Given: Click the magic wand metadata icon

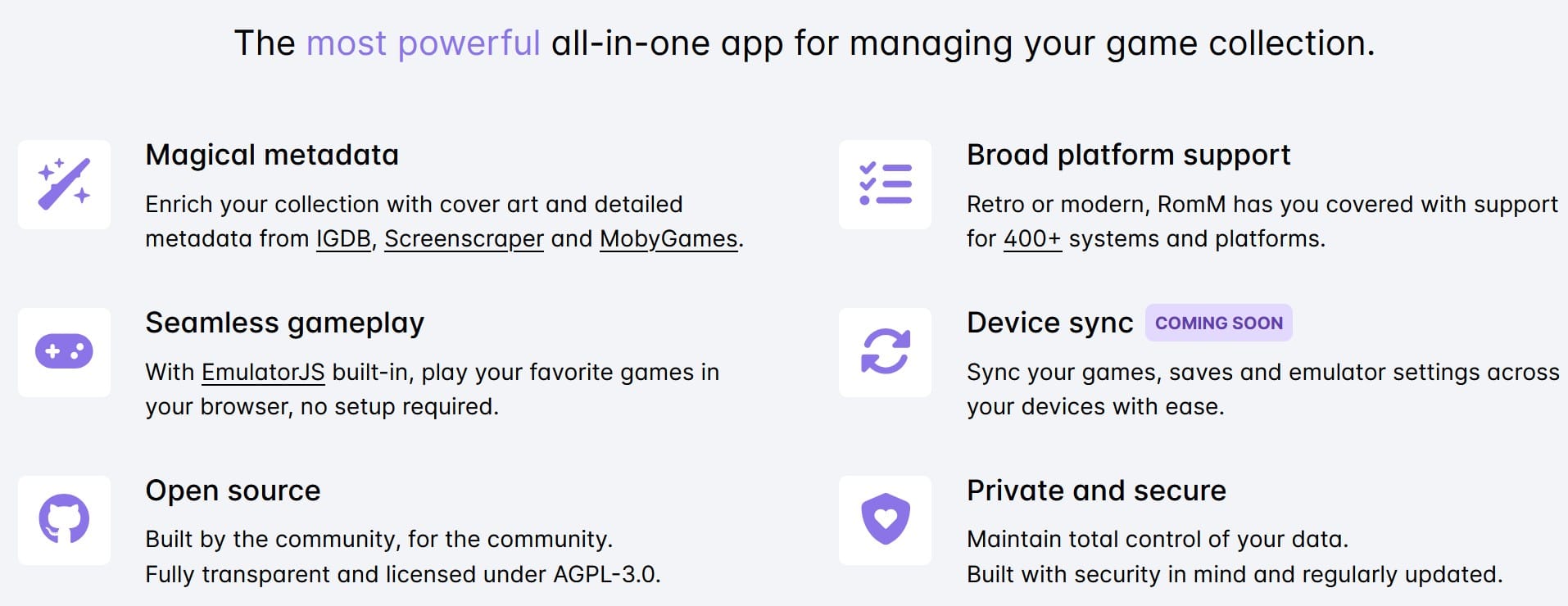Looking at the screenshot, I should 64,184.
